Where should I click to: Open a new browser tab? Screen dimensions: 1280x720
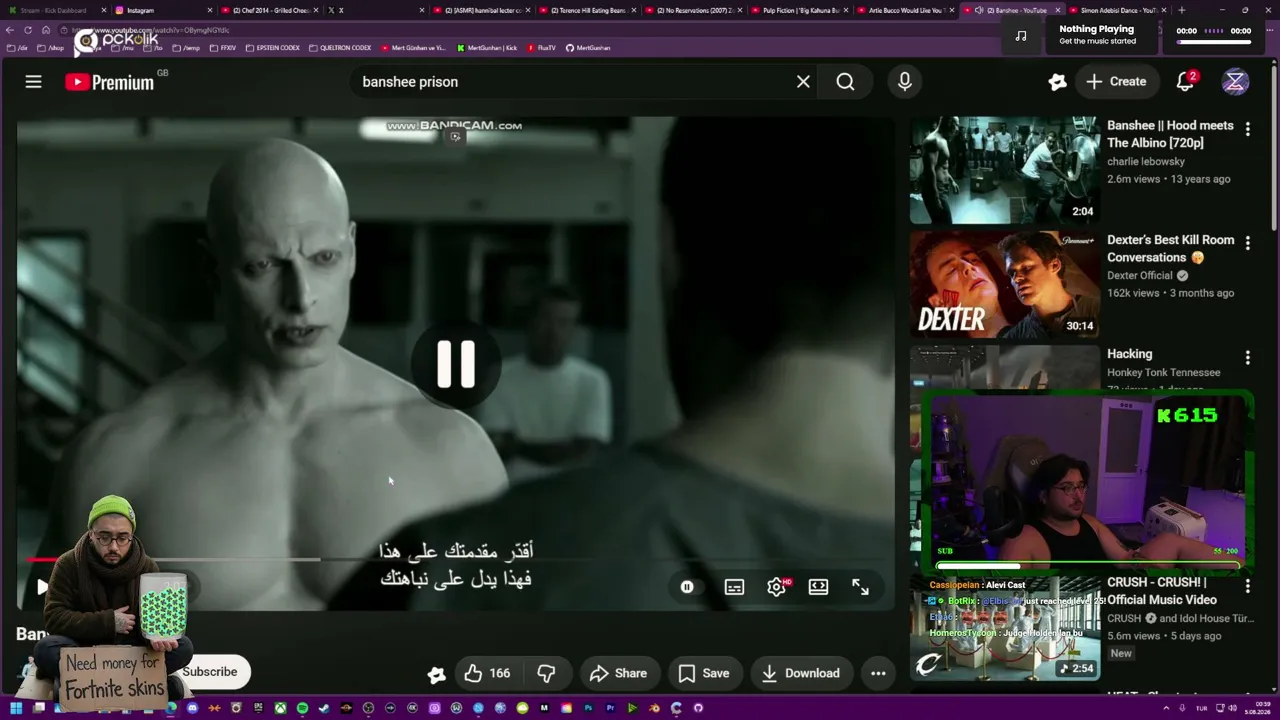1181,10
